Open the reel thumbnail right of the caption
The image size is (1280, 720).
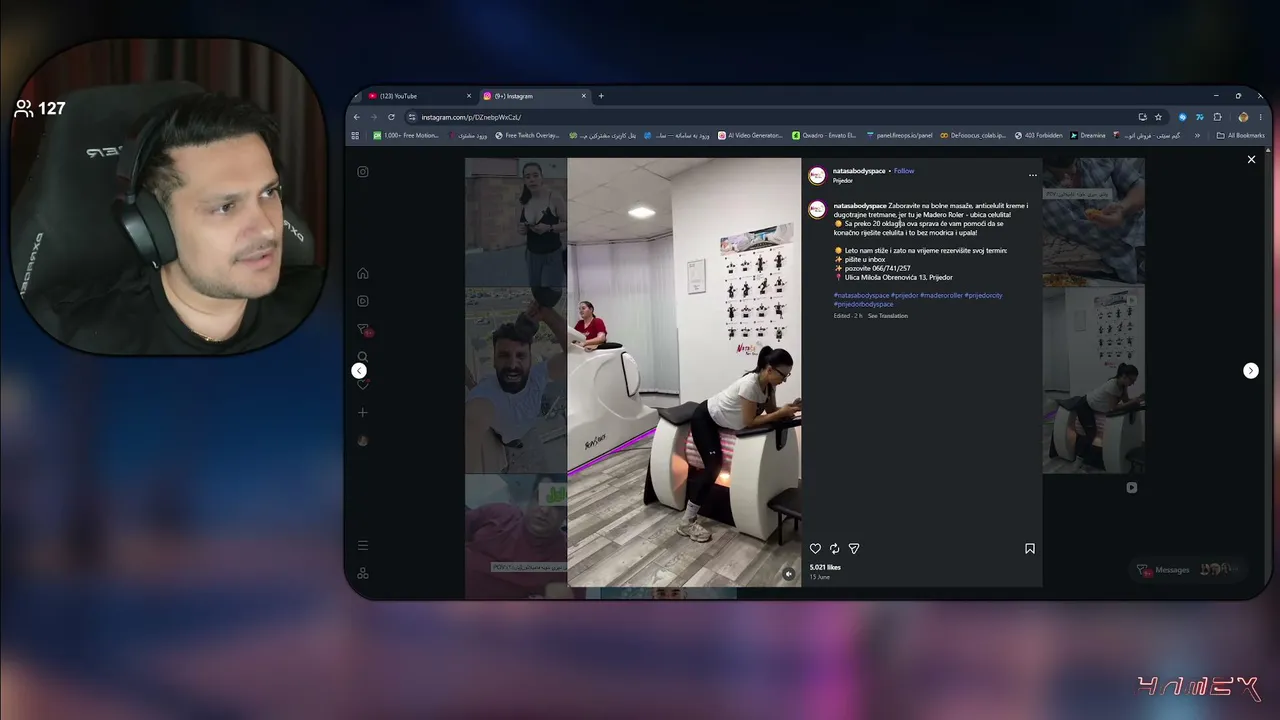click(1093, 380)
